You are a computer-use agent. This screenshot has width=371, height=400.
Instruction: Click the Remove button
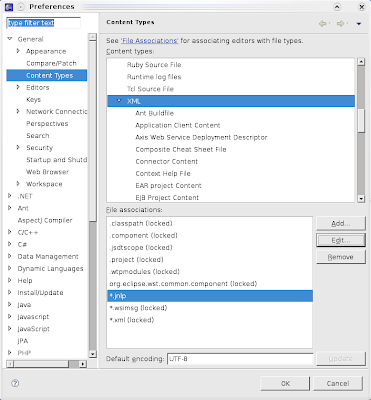tap(341, 257)
